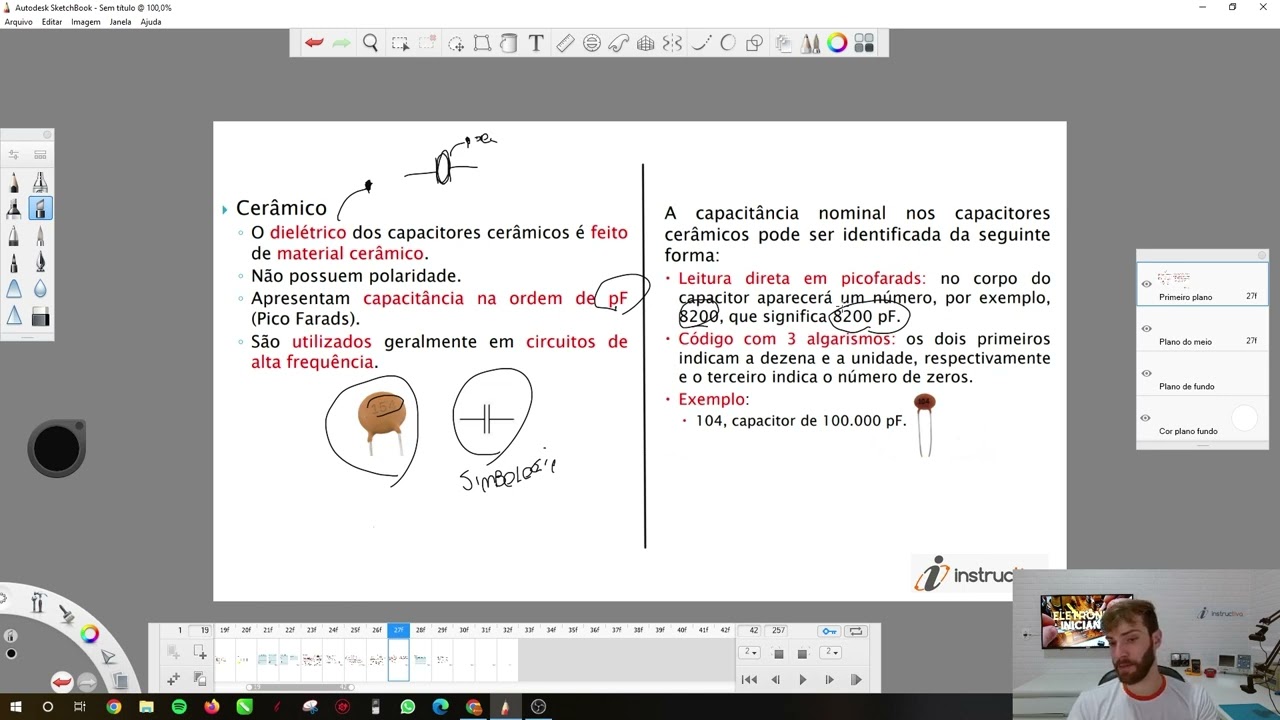This screenshot has width=1280, height=720.
Task: Select the Inking Pen nib brush
Action: [40, 263]
